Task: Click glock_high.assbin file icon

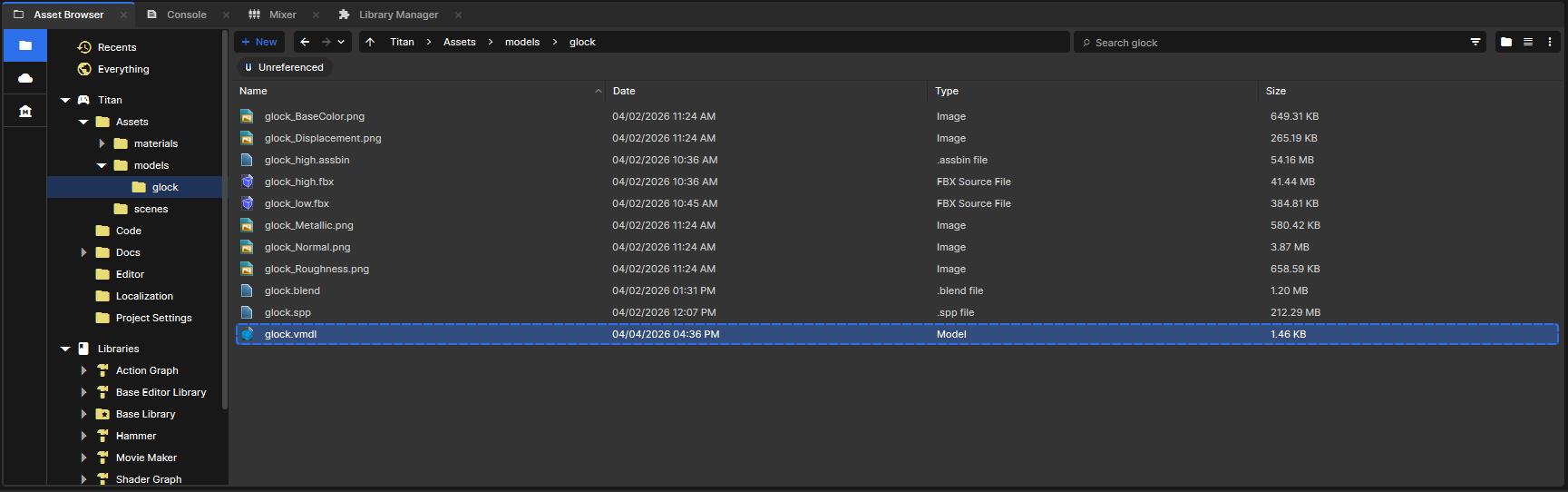Action: [x=247, y=160]
